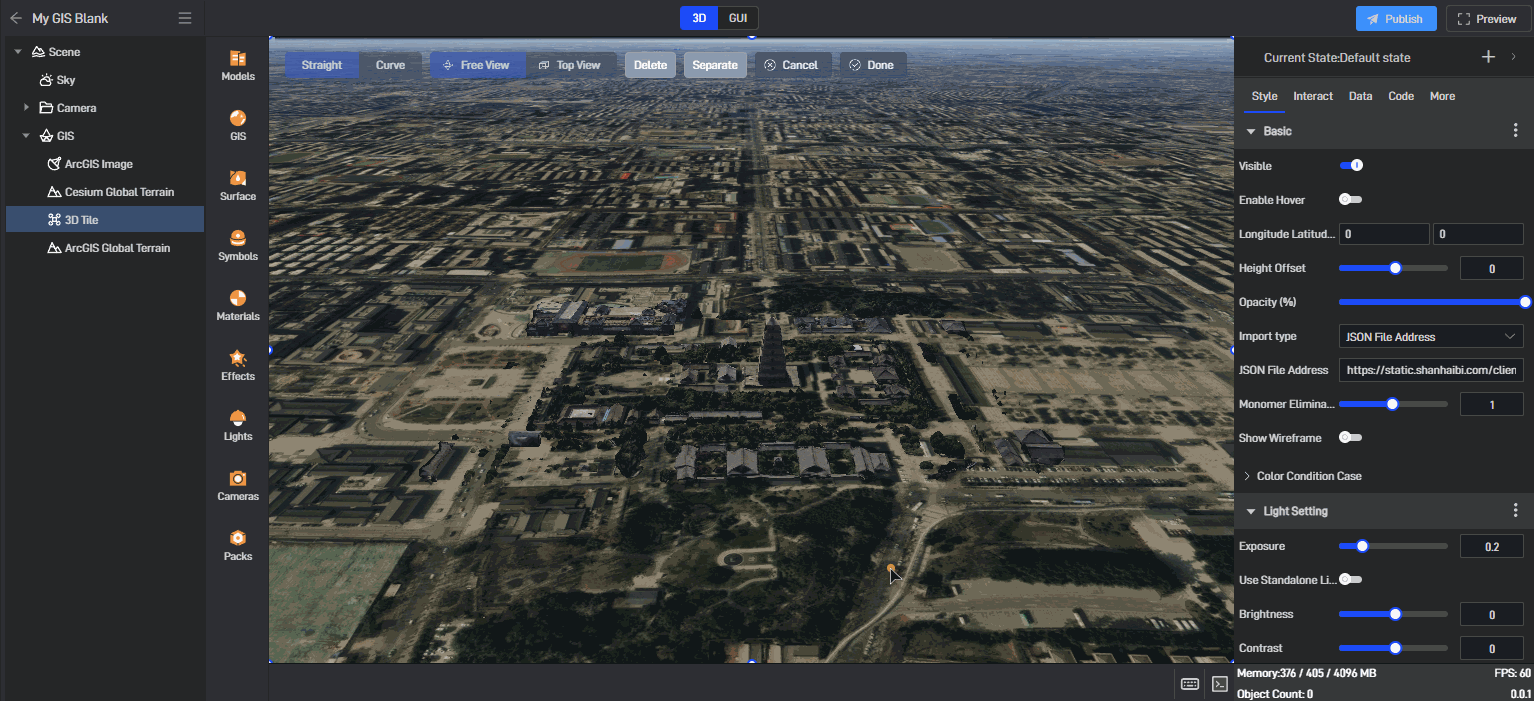This screenshot has height=701, width=1534.
Task: Open the Symbols library
Action: coord(238,246)
